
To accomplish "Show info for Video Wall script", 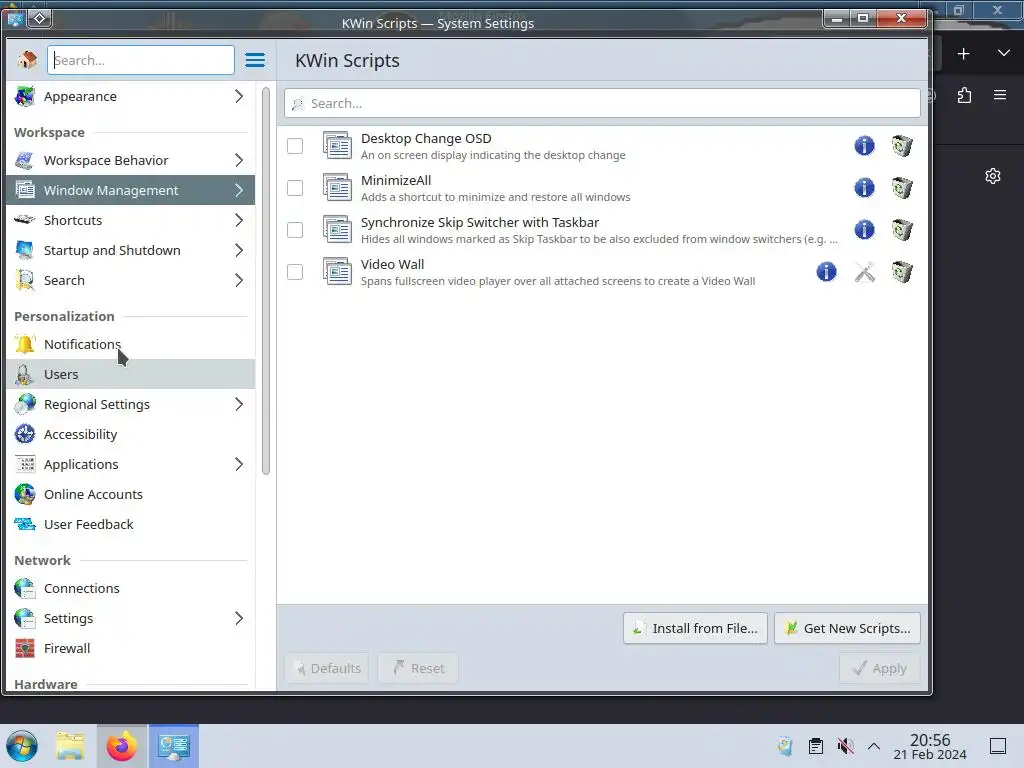I will coord(826,272).
